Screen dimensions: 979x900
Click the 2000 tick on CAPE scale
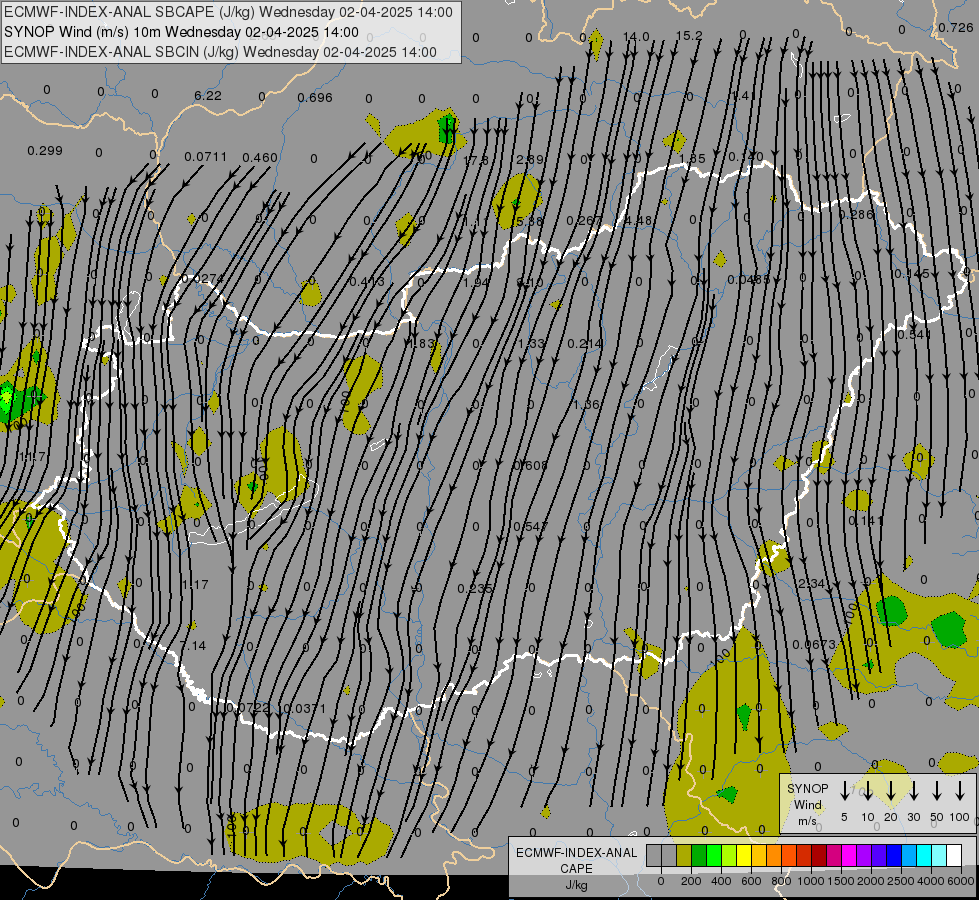(871, 881)
